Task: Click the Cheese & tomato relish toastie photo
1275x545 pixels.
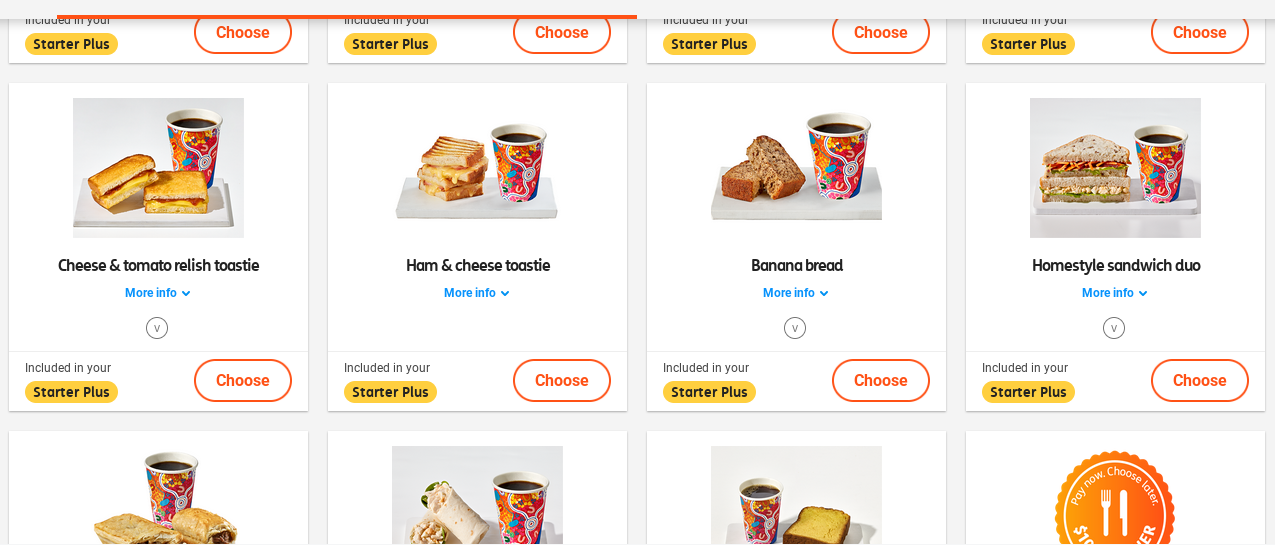Action: 158,168
